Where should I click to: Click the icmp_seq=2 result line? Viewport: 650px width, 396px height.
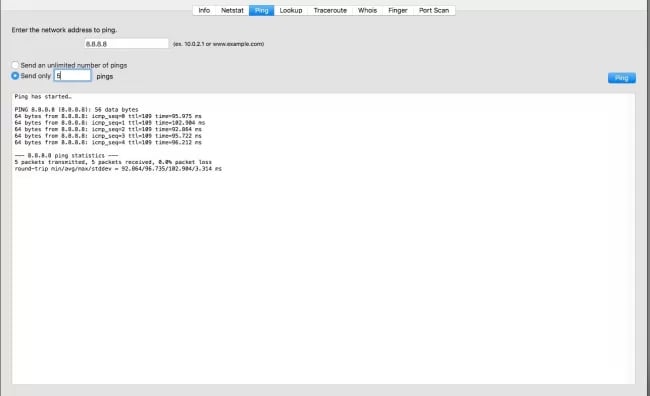[x=108, y=129]
